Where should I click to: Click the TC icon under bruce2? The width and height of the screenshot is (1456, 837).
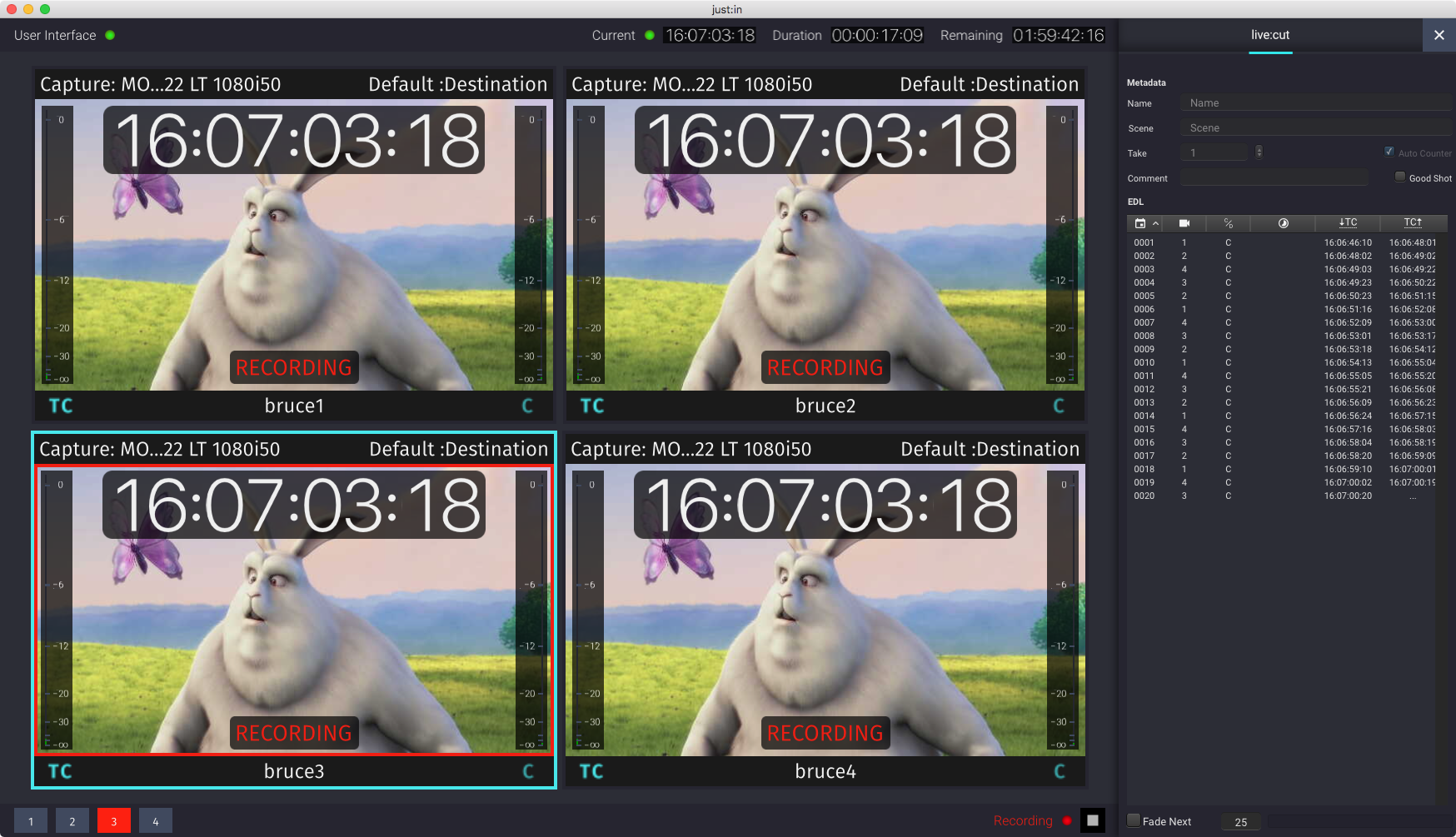[592, 406]
